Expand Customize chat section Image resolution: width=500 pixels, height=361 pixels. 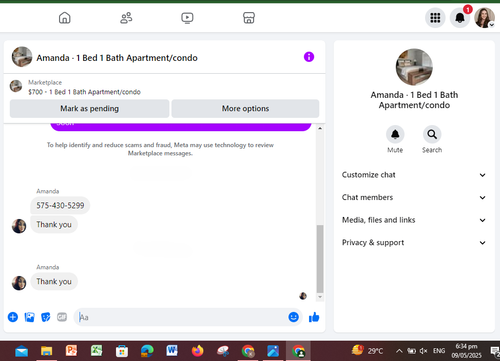click(414, 175)
